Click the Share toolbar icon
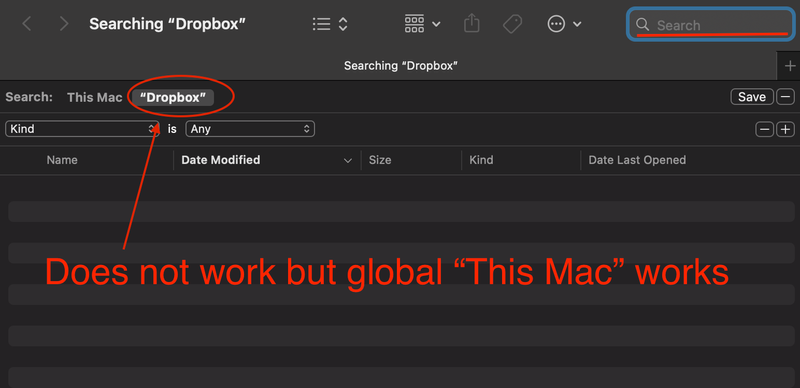 472,23
